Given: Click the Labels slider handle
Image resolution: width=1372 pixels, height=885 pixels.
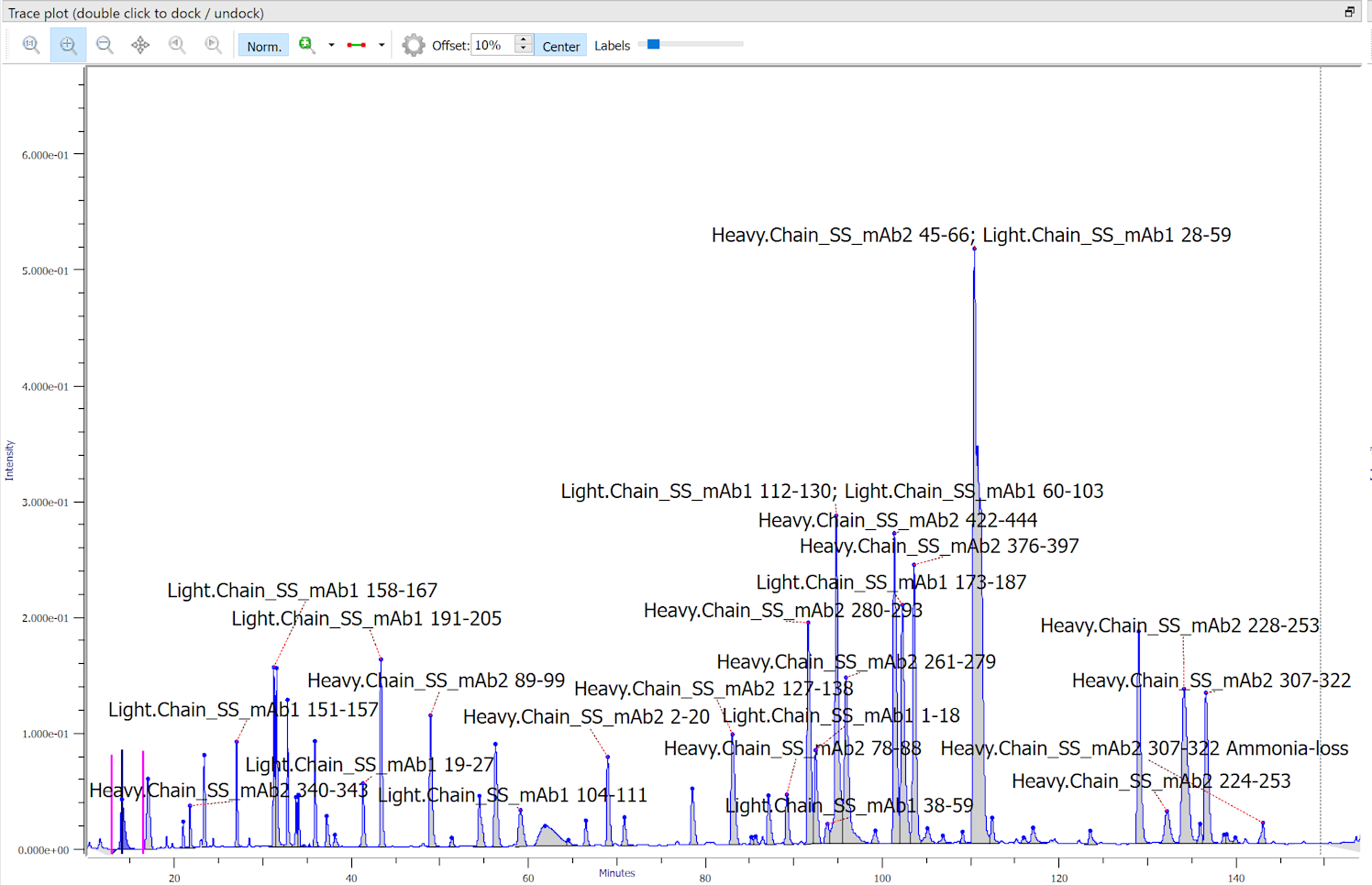Looking at the screenshot, I should 653,44.
